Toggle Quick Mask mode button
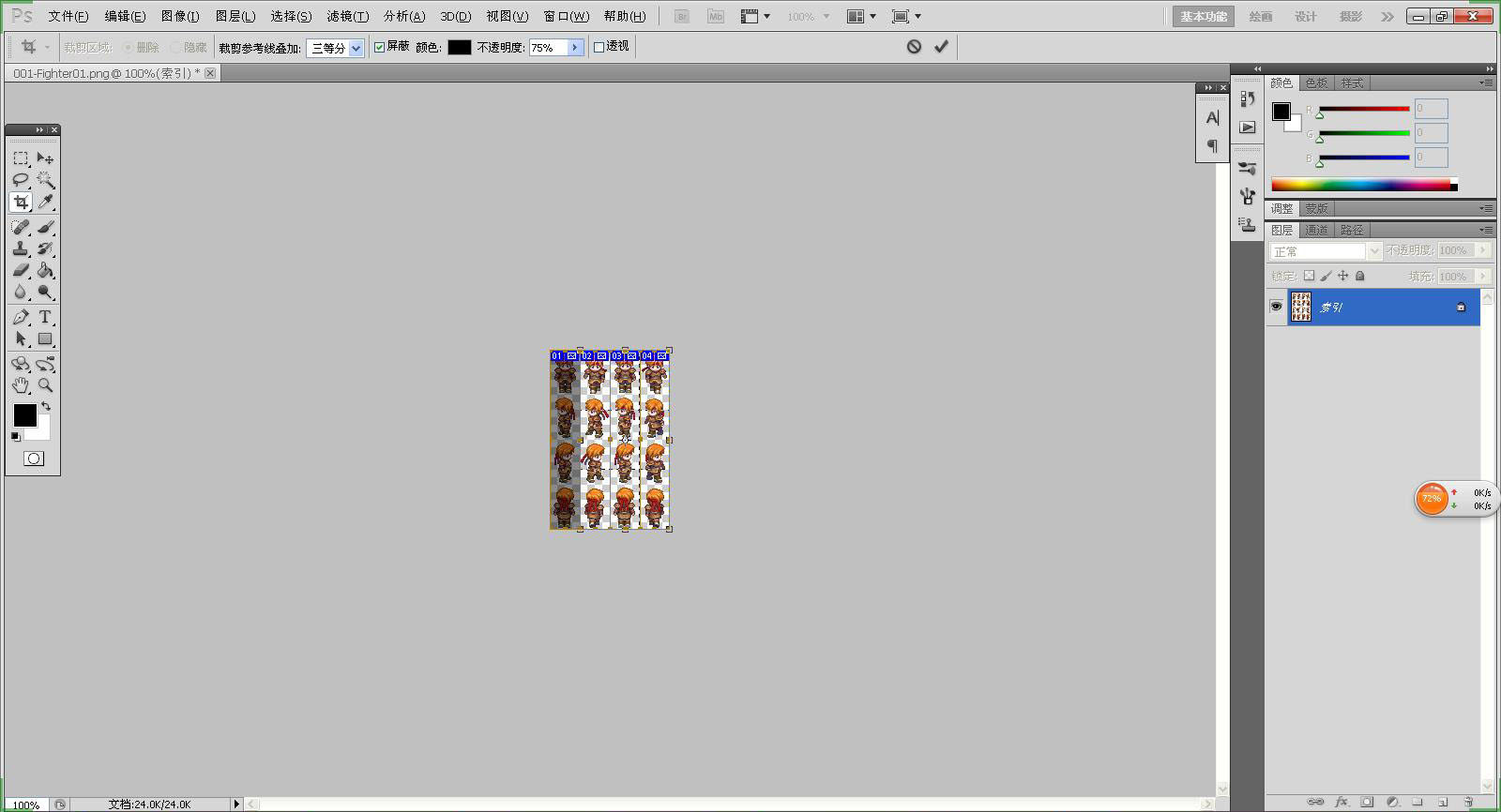The image size is (1501, 812). [x=34, y=459]
